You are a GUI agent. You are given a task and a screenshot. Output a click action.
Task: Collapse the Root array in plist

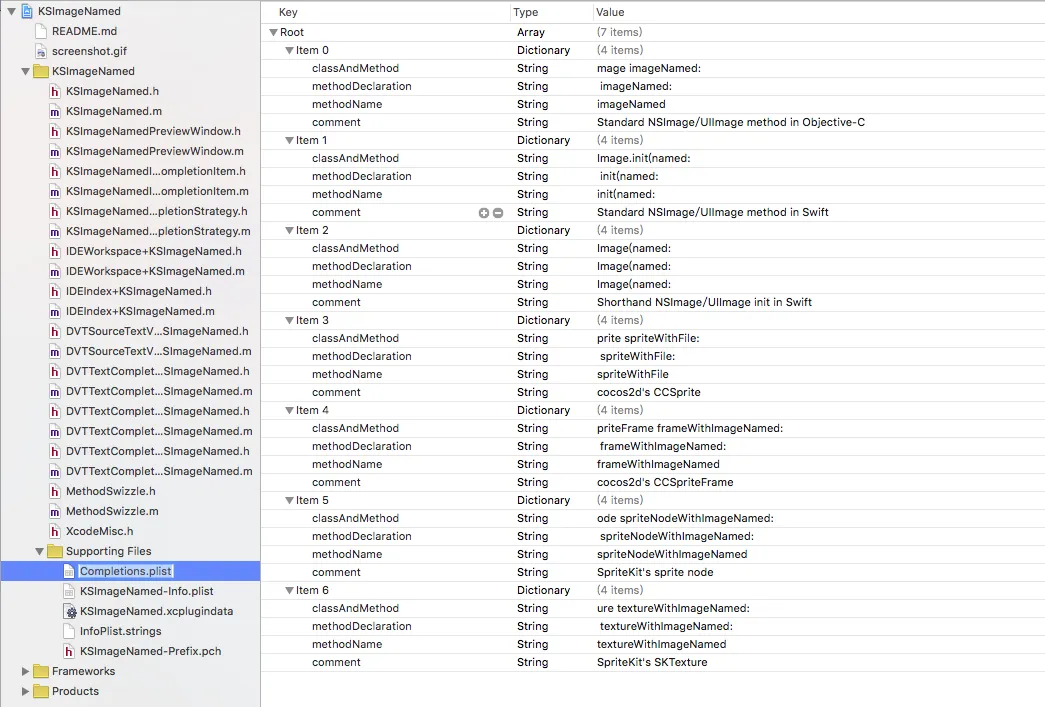pos(273,32)
